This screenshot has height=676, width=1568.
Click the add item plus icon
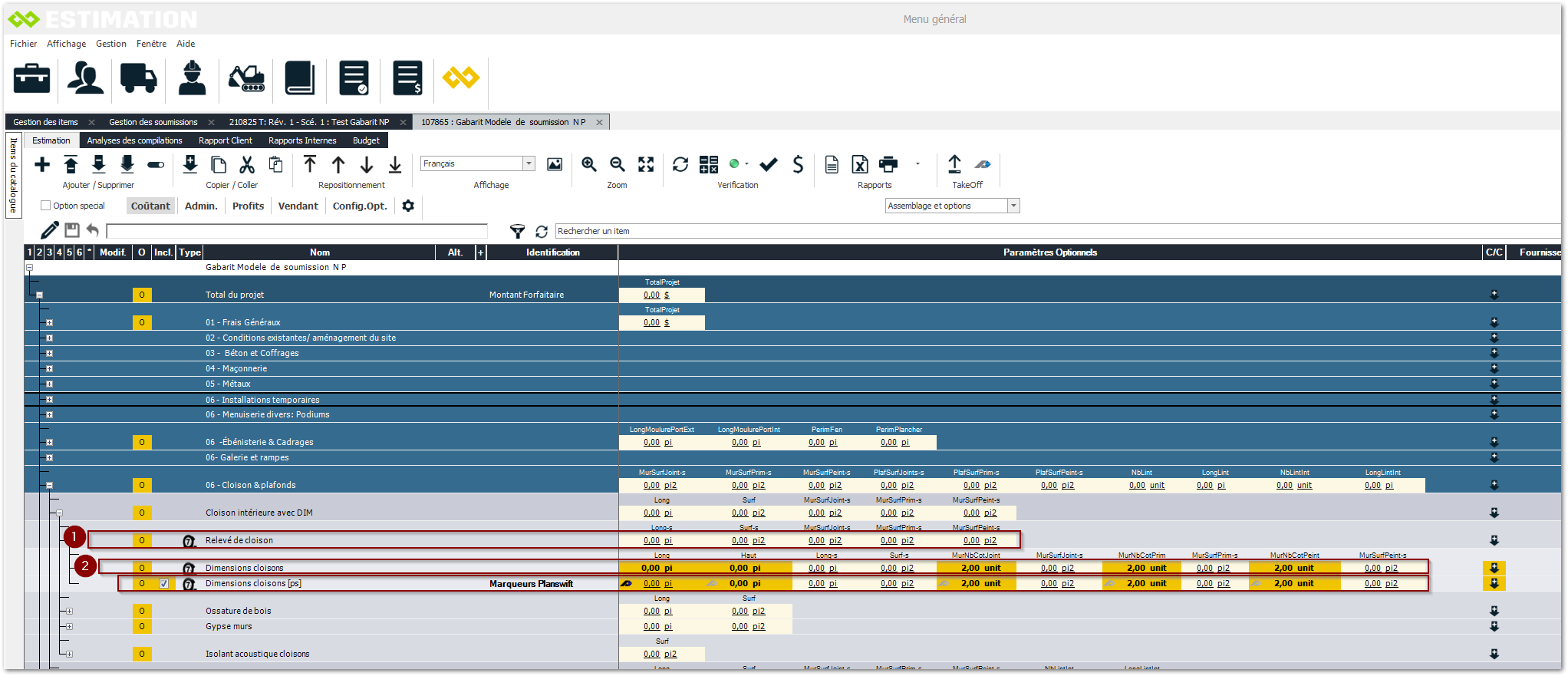42,164
